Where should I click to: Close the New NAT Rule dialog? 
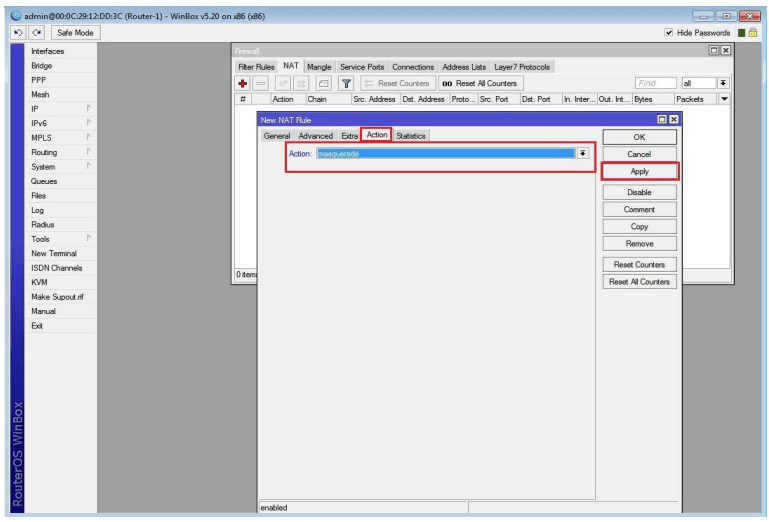tap(674, 119)
